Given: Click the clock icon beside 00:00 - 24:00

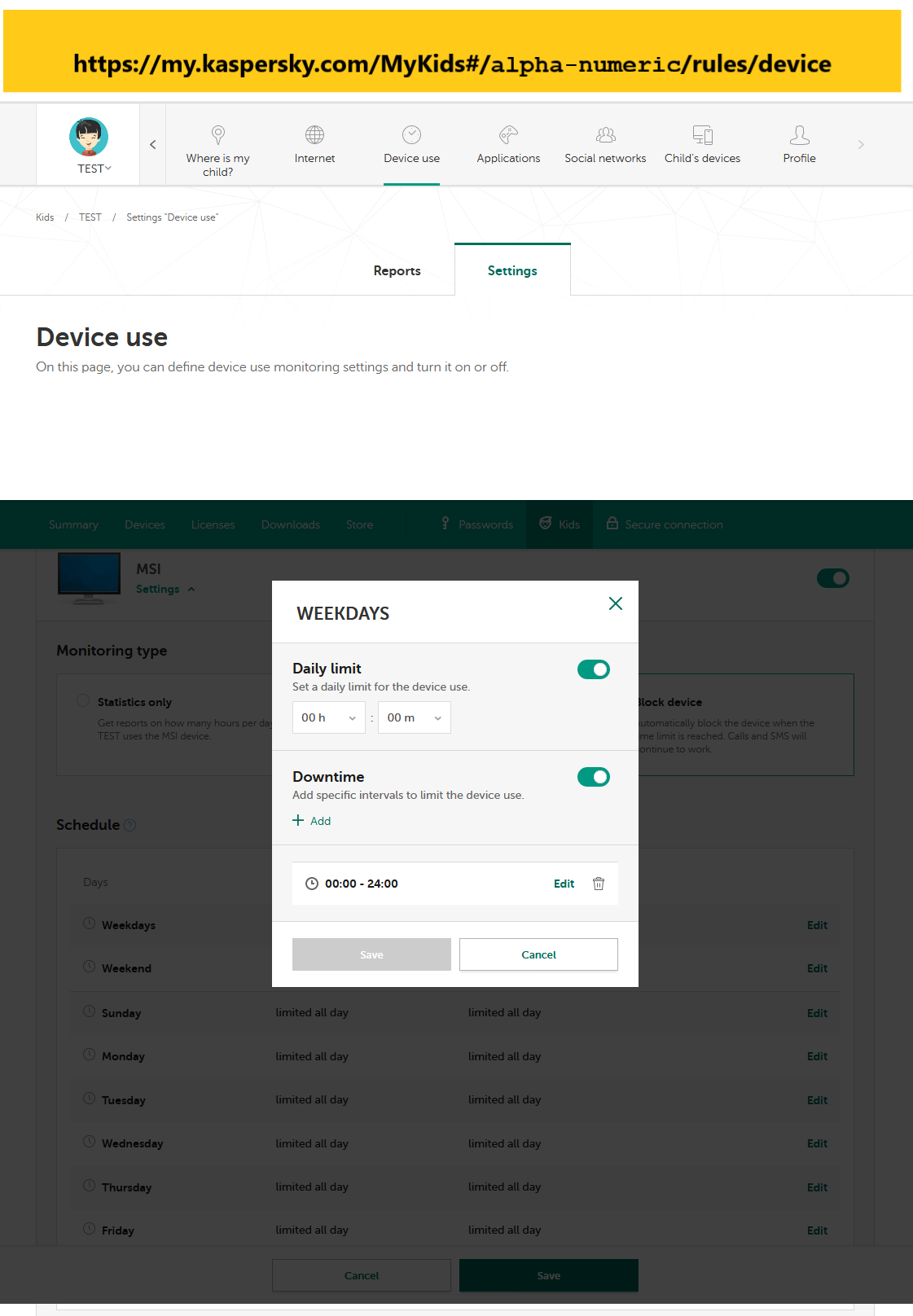Looking at the screenshot, I should [x=312, y=884].
